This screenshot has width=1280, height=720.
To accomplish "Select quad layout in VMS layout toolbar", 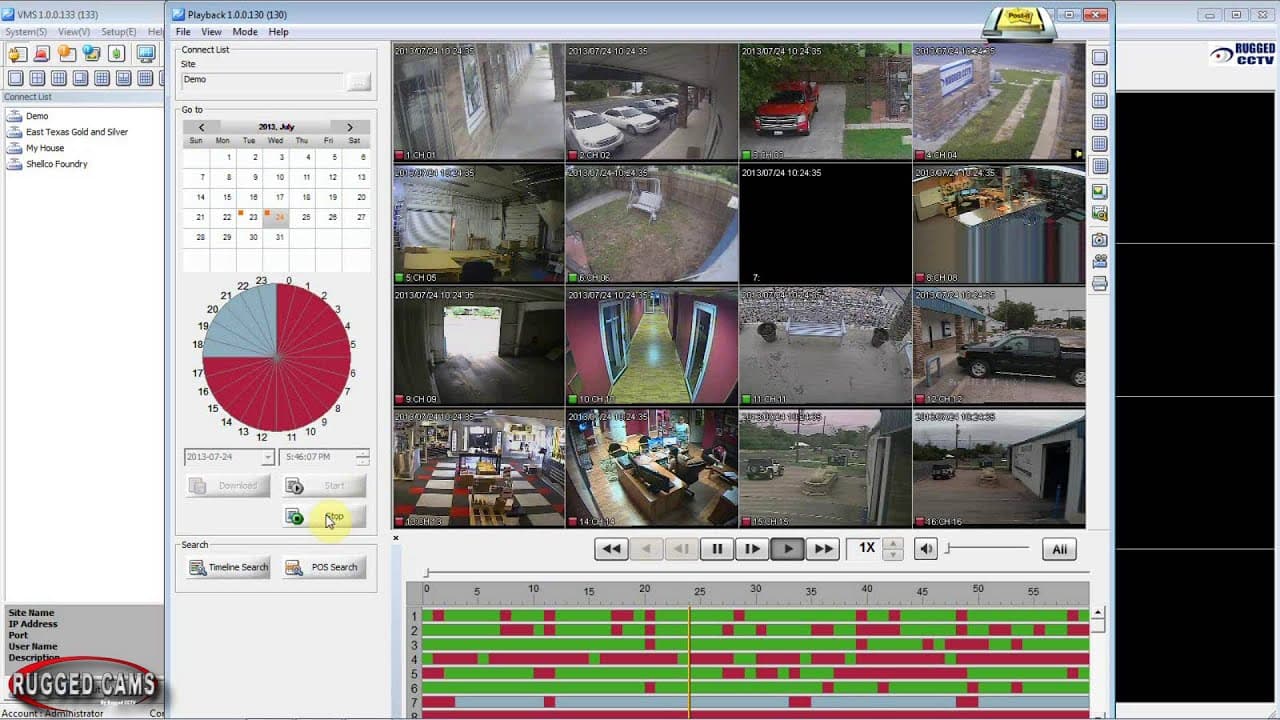I will 37,78.
